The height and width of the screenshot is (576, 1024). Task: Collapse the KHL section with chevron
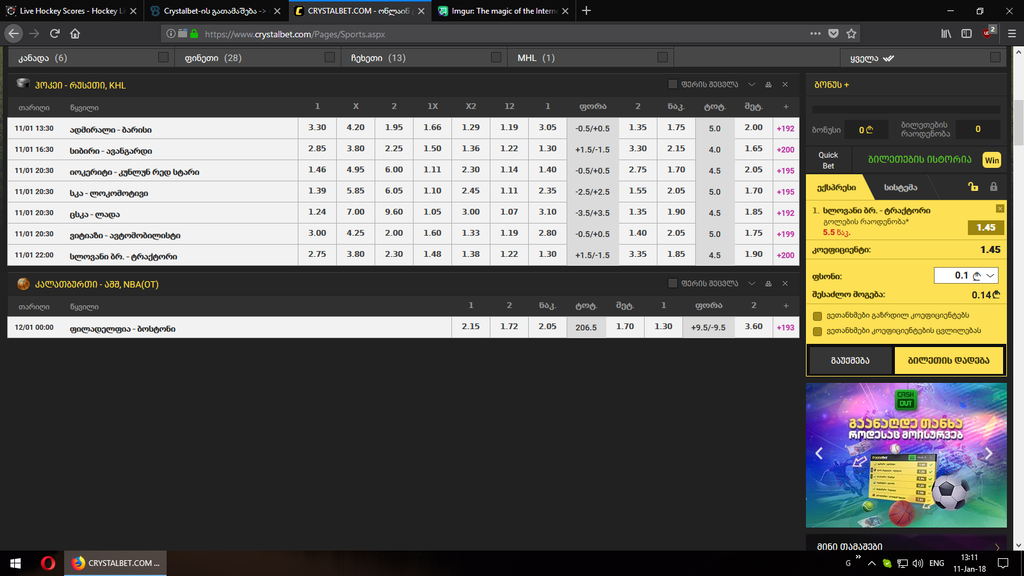[x=752, y=84]
